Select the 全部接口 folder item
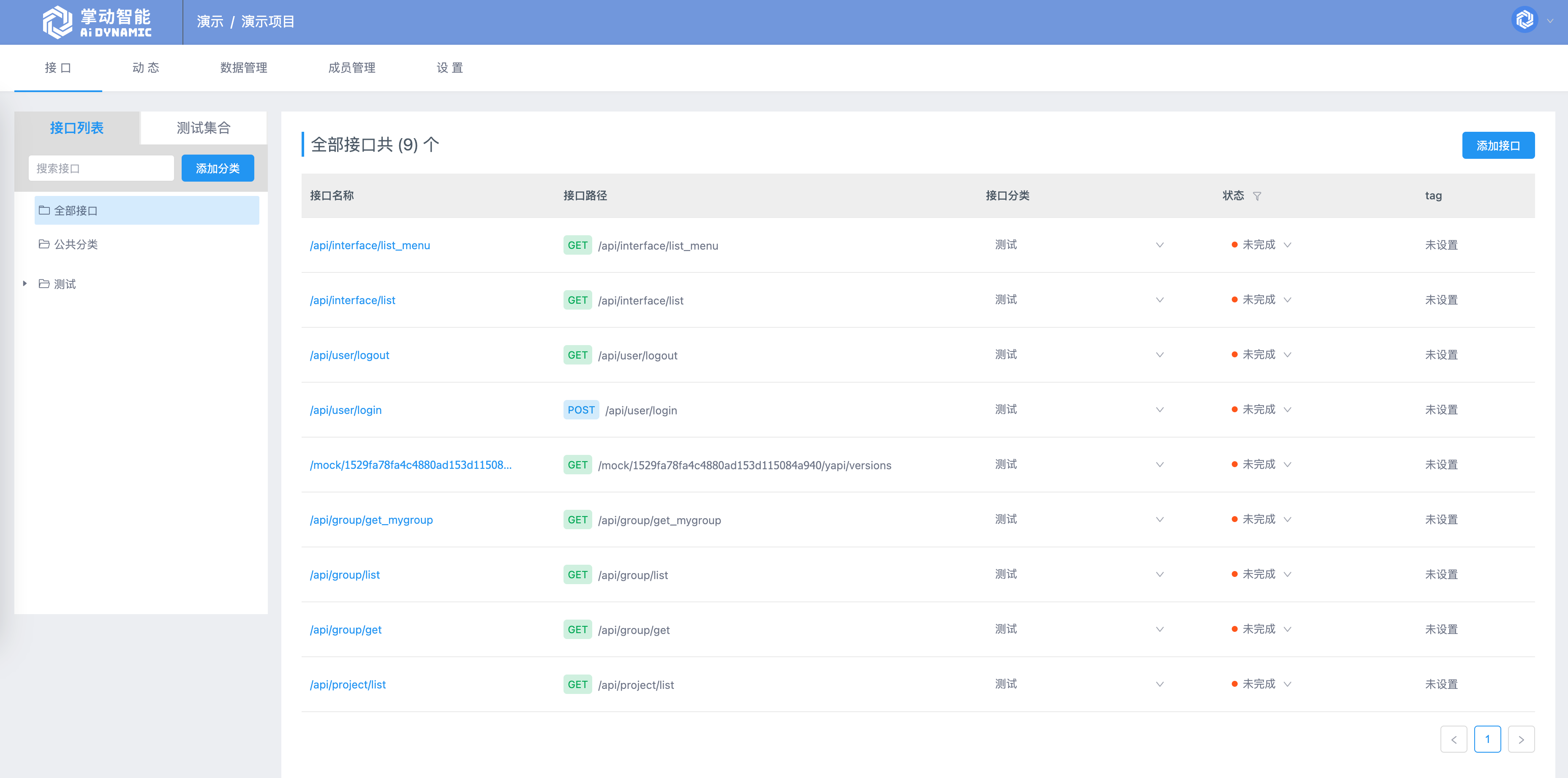1568x778 pixels. (x=146, y=210)
